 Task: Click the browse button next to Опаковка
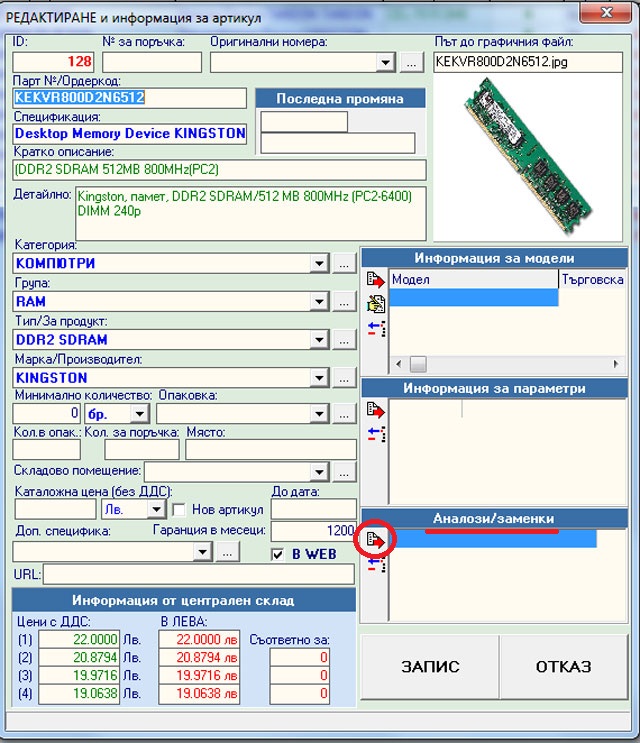[x=344, y=414]
